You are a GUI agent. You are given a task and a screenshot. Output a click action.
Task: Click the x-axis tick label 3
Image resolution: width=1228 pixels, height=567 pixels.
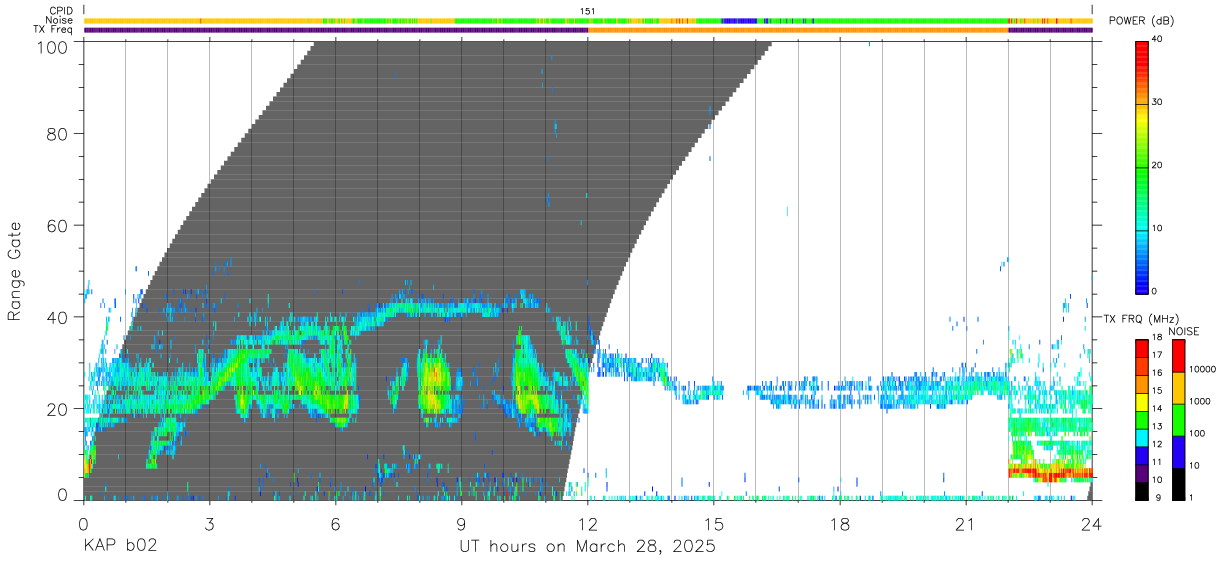(209, 523)
